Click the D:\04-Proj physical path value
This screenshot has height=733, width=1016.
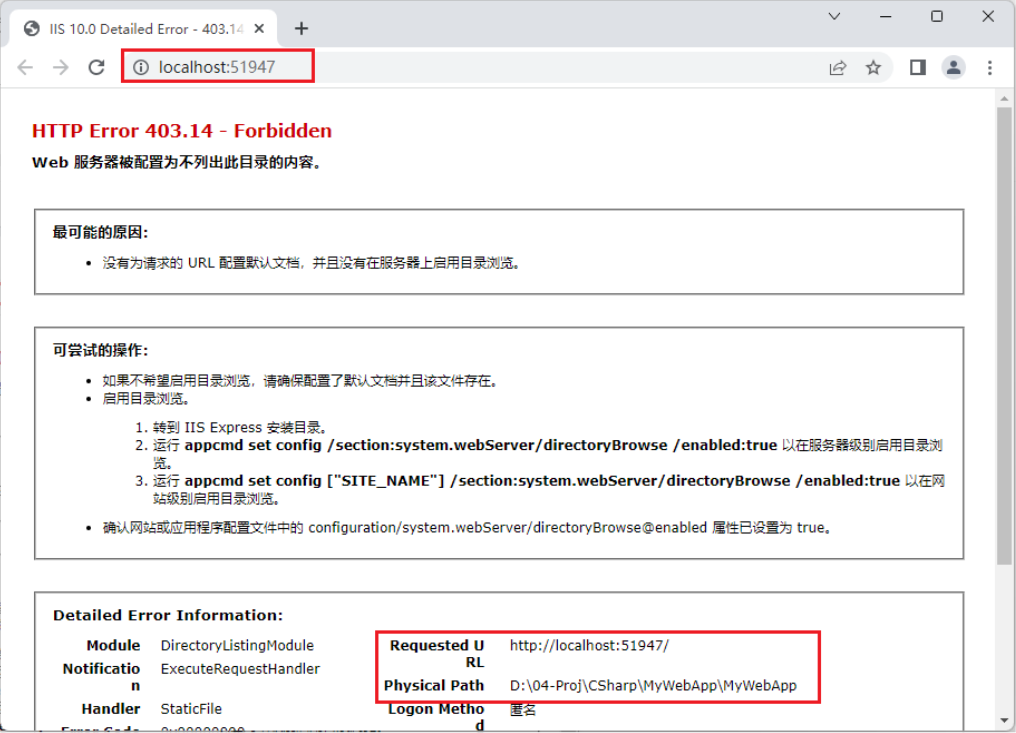point(653,686)
